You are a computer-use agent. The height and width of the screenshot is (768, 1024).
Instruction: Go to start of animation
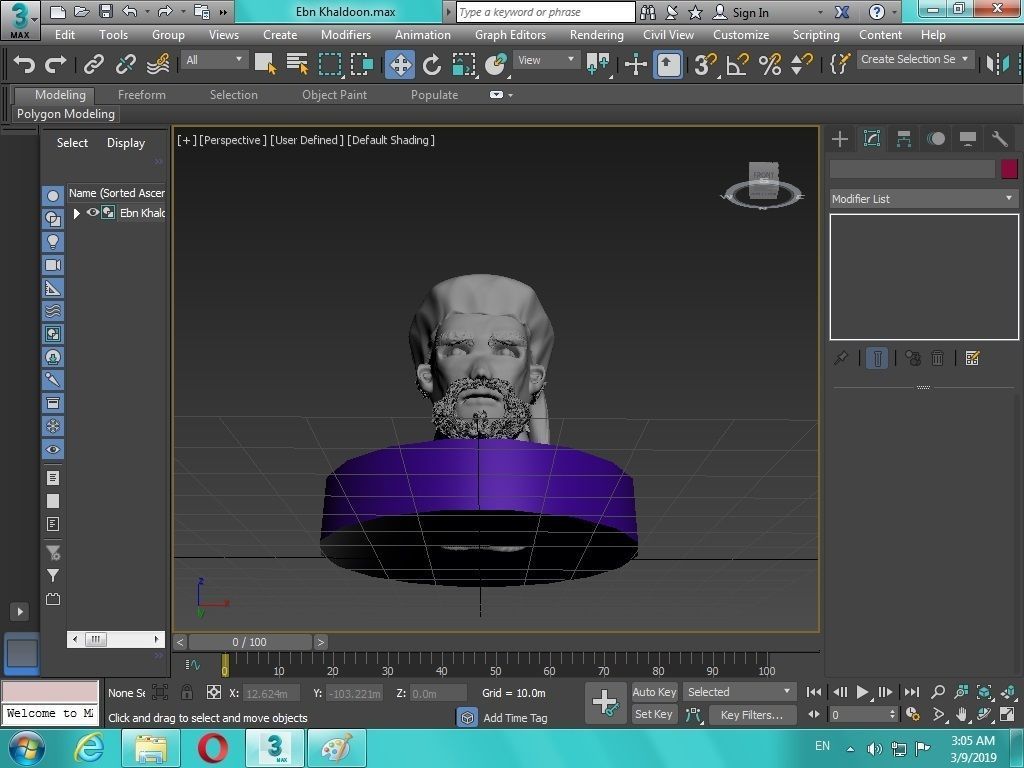point(814,692)
